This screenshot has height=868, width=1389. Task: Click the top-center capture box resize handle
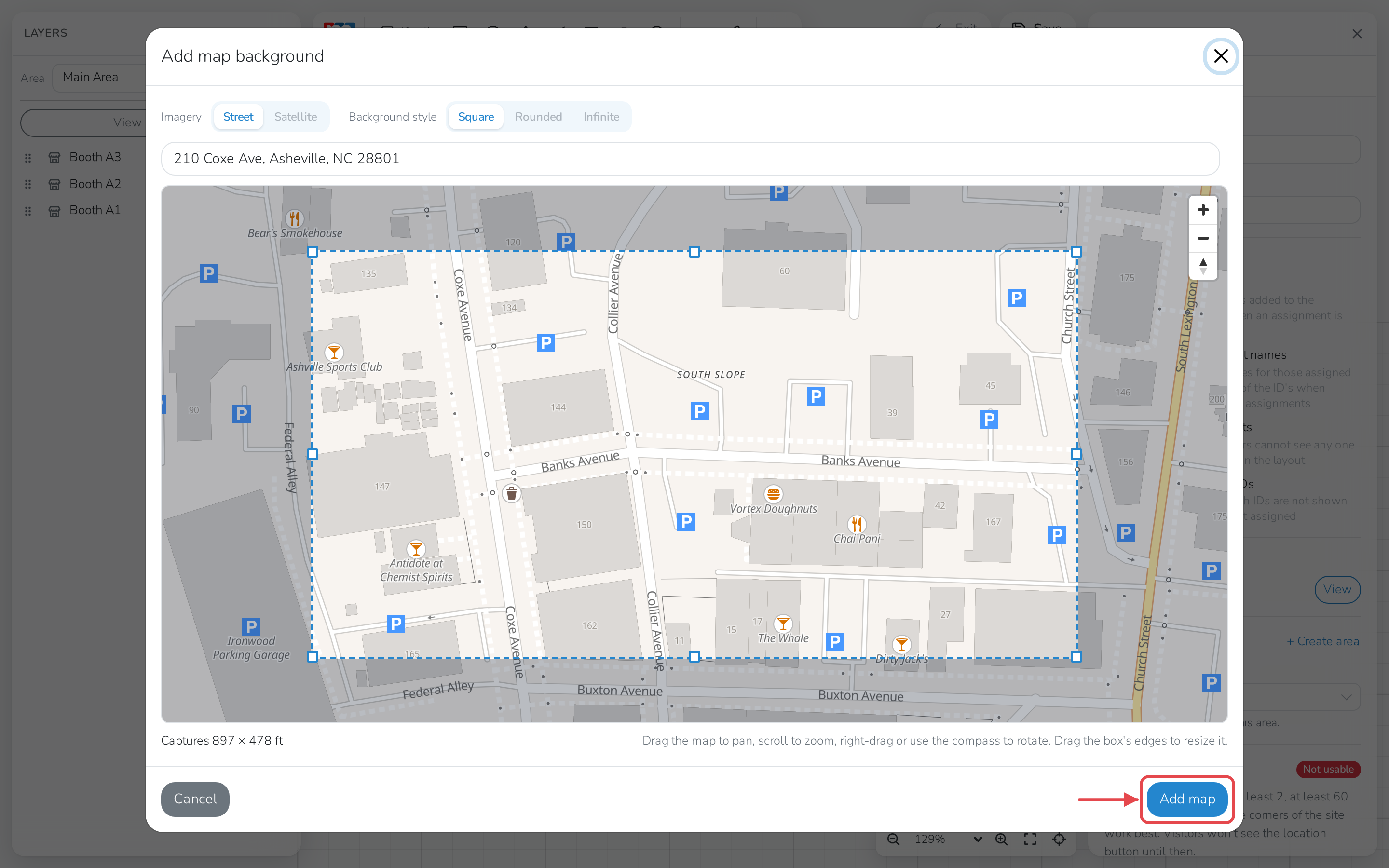pos(694,251)
